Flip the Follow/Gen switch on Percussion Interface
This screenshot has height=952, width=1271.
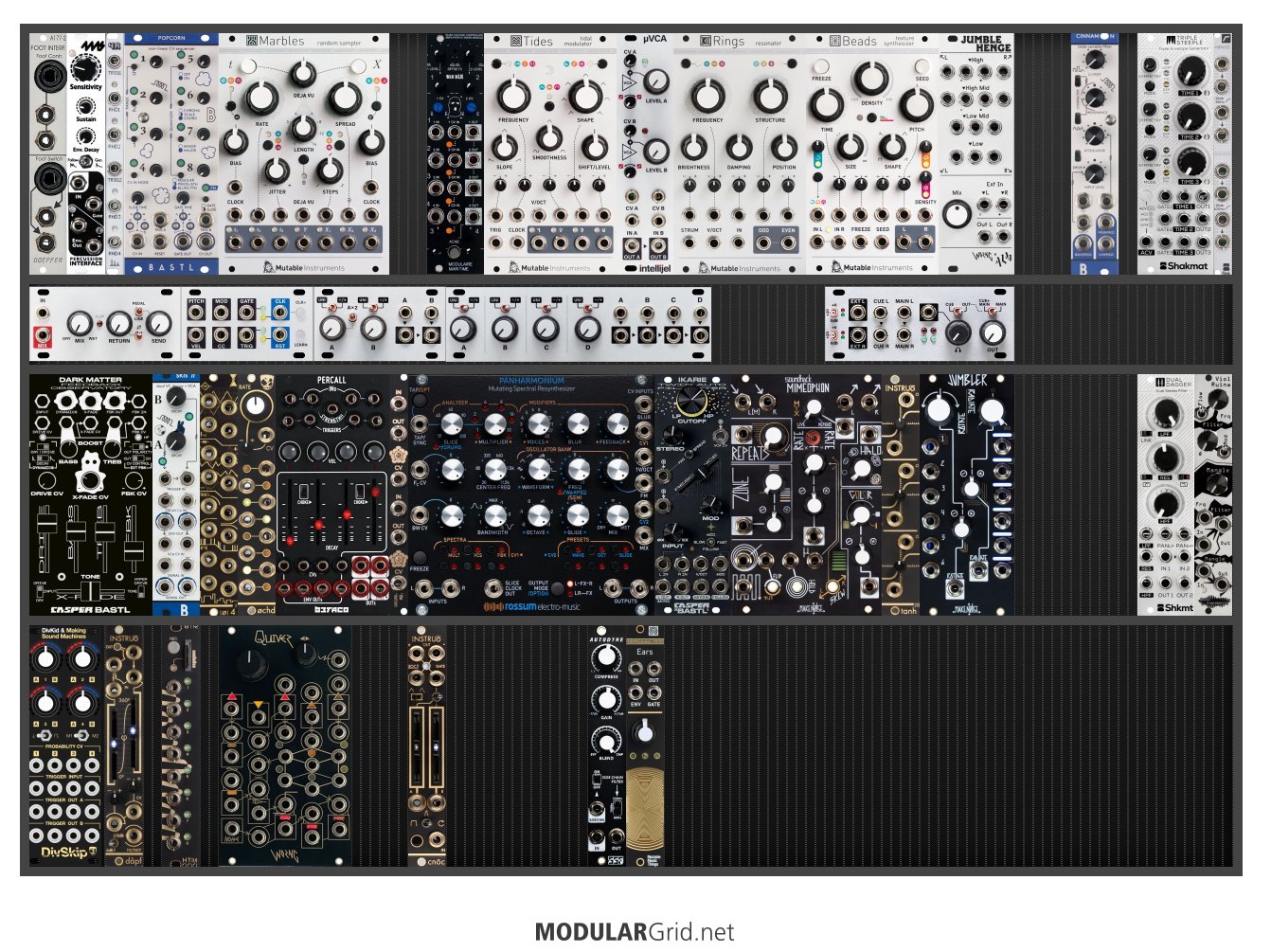(x=86, y=161)
